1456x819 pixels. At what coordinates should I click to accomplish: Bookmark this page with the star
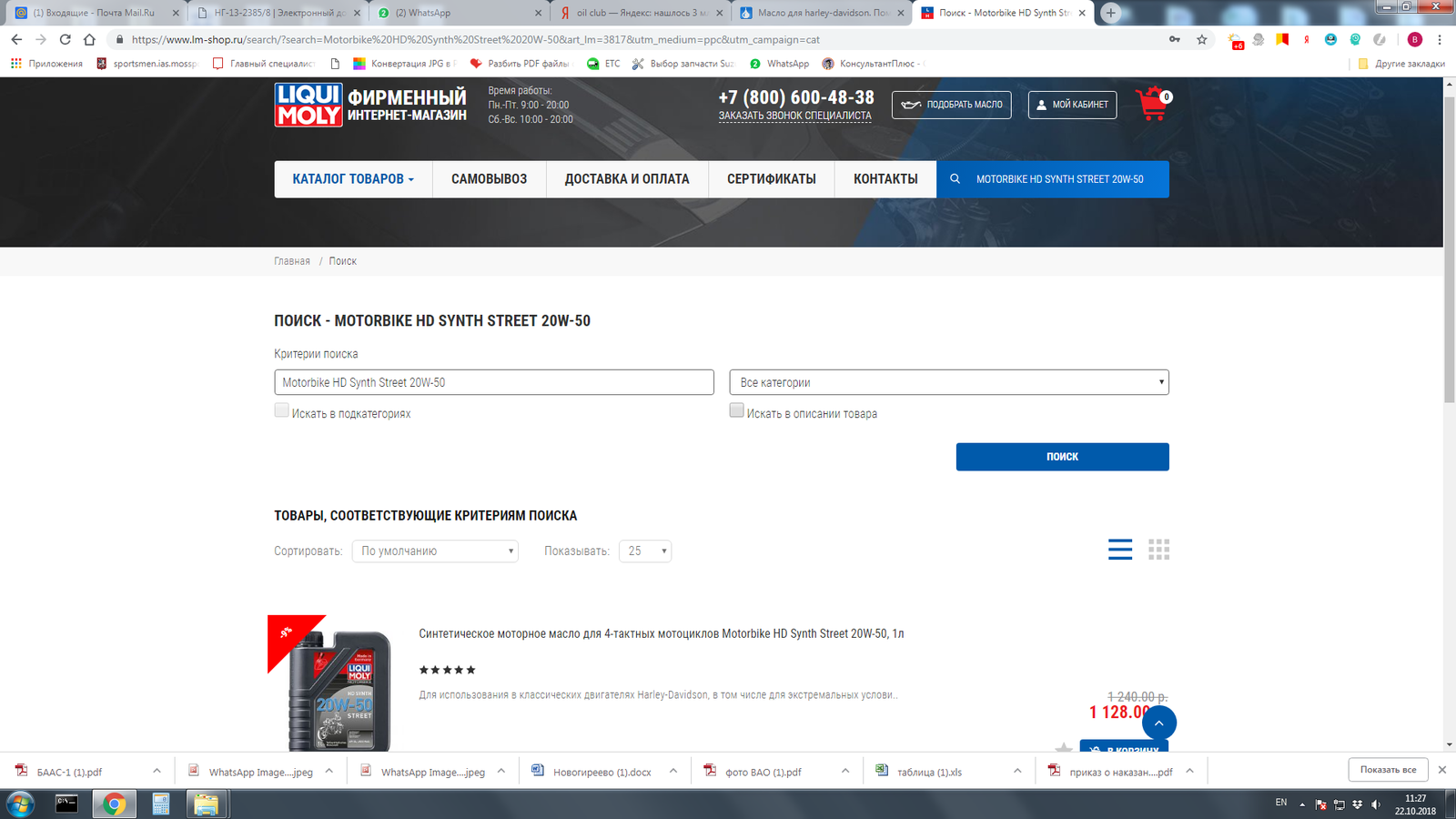(1201, 39)
